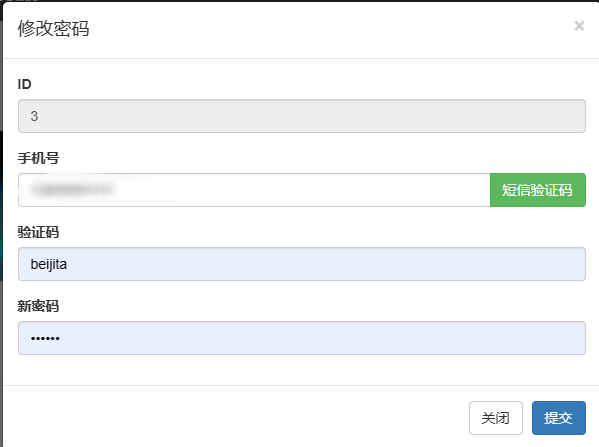Click the 验证码 label text
Screen dimensions: 599x447
38,232
